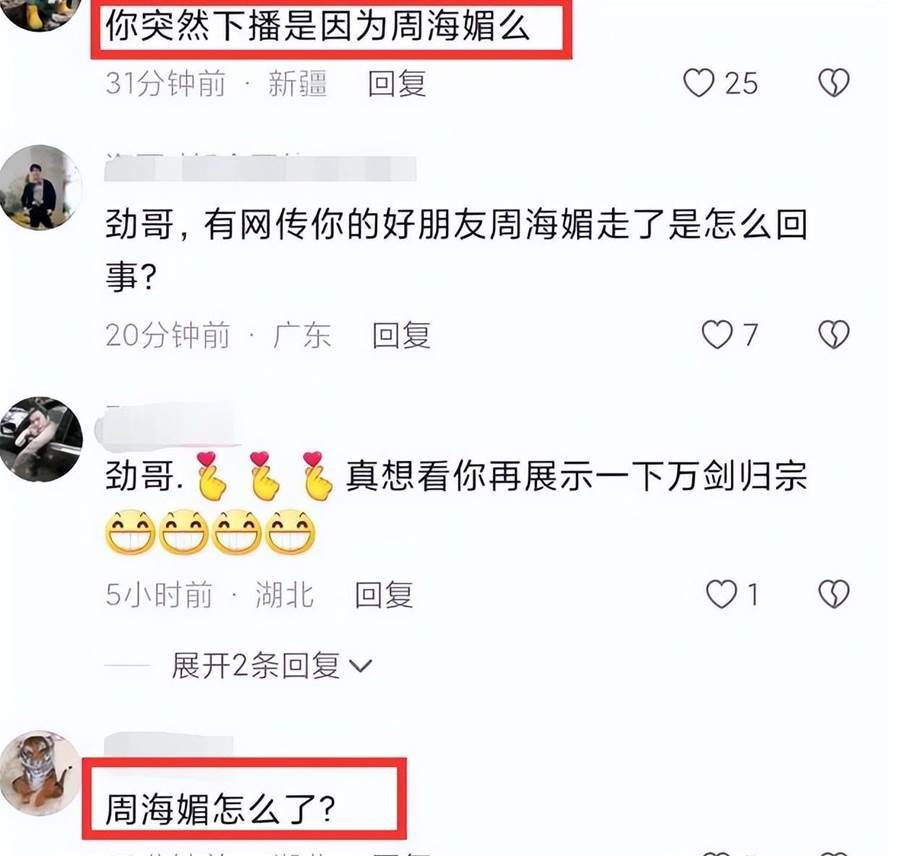The width and height of the screenshot is (900, 856).
Task: Open the top commenter's avatar
Action: [x=41, y=14]
